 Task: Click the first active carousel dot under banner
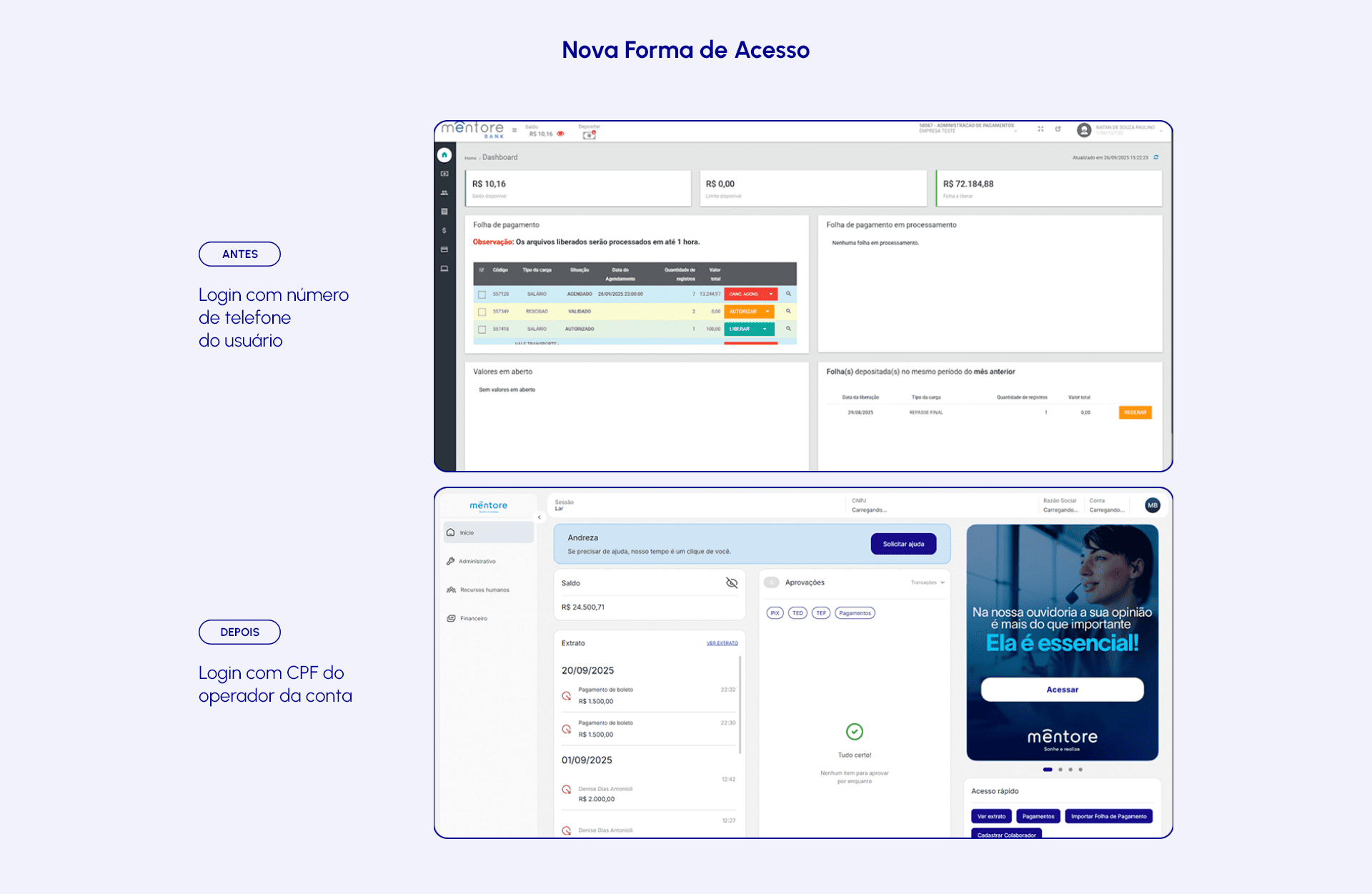tap(1048, 770)
